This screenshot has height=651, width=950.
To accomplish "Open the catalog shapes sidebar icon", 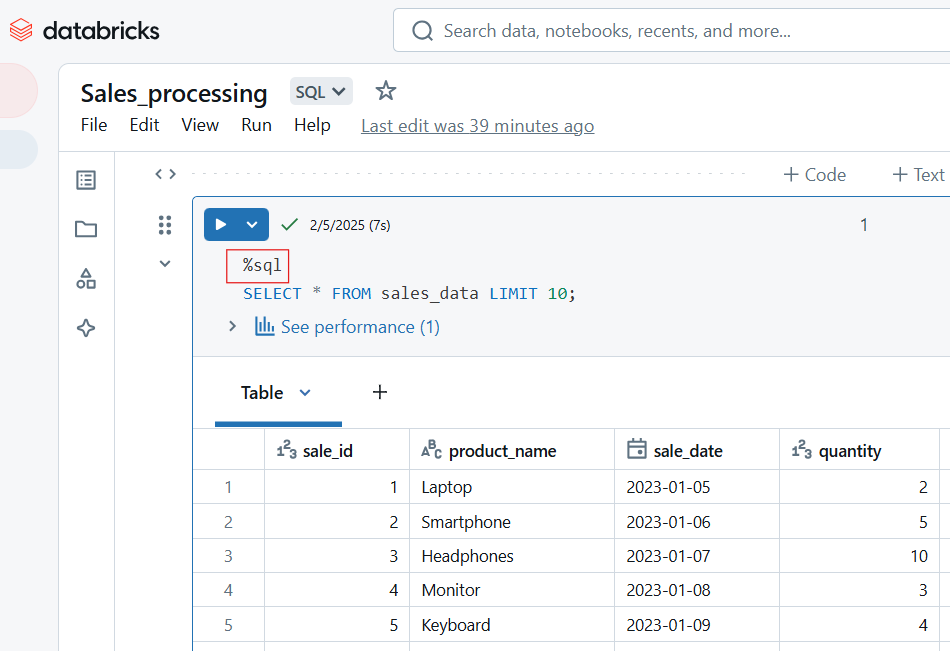I will coord(86,278).
